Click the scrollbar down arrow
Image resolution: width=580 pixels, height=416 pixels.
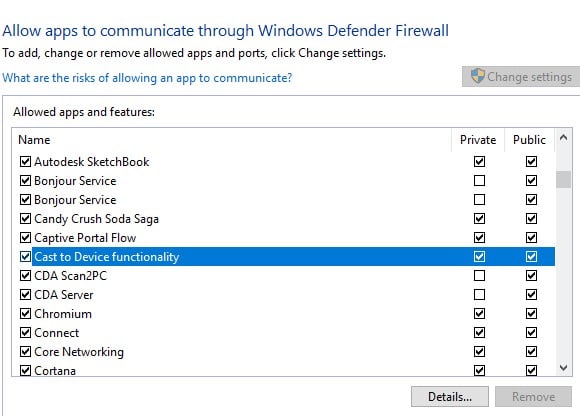click(563, 368)
